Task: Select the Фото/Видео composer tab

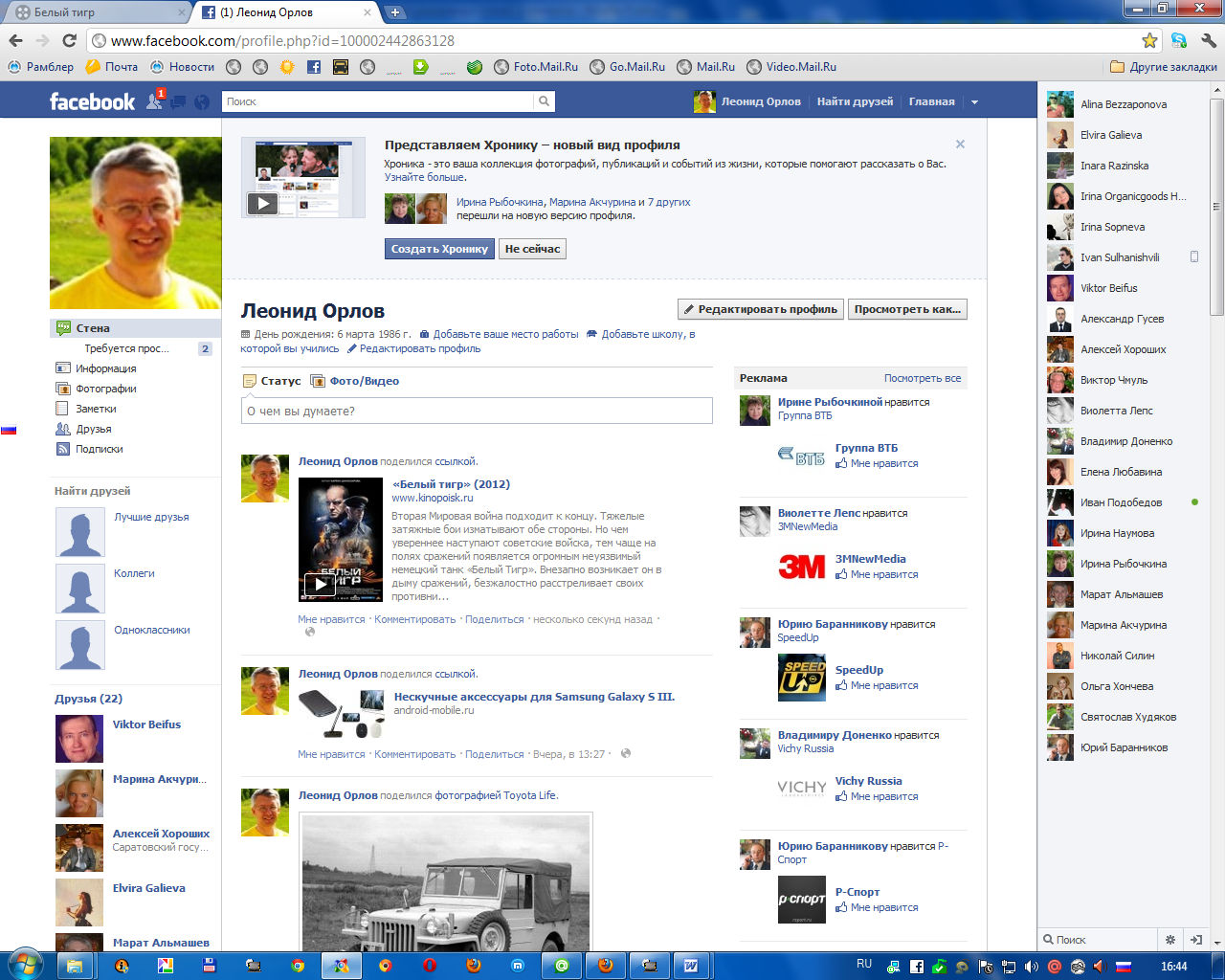Action: [x=355, y=381]
